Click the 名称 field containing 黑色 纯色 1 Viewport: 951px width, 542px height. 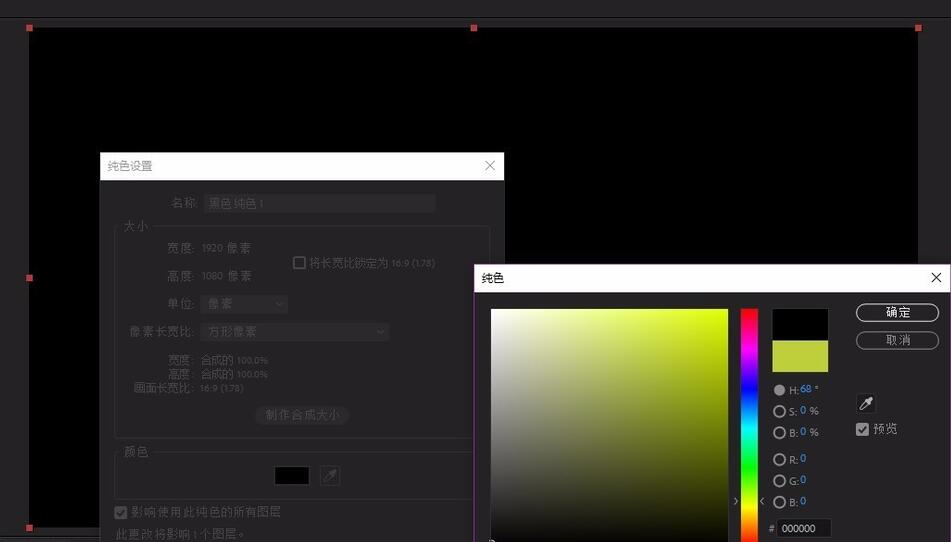coord(320,203)
